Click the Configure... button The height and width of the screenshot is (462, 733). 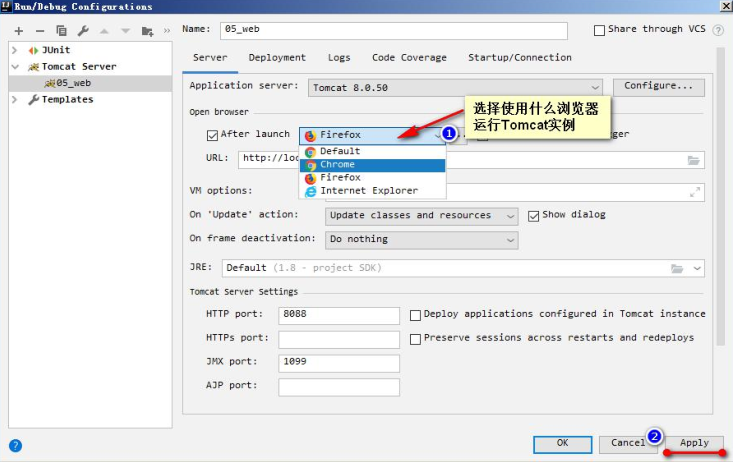(x=659, y=87)
